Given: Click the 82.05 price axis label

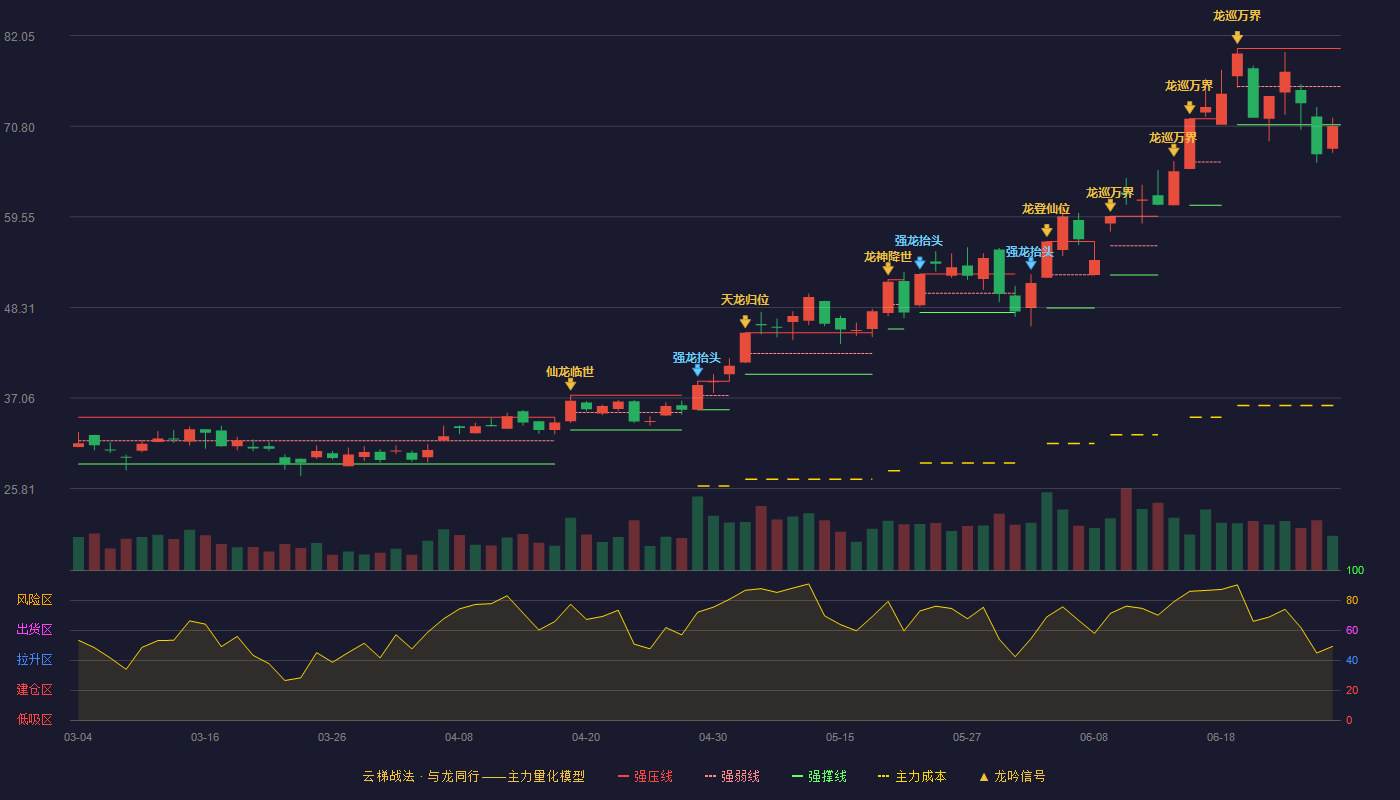Looking at the screenshot, I should 20,37.
